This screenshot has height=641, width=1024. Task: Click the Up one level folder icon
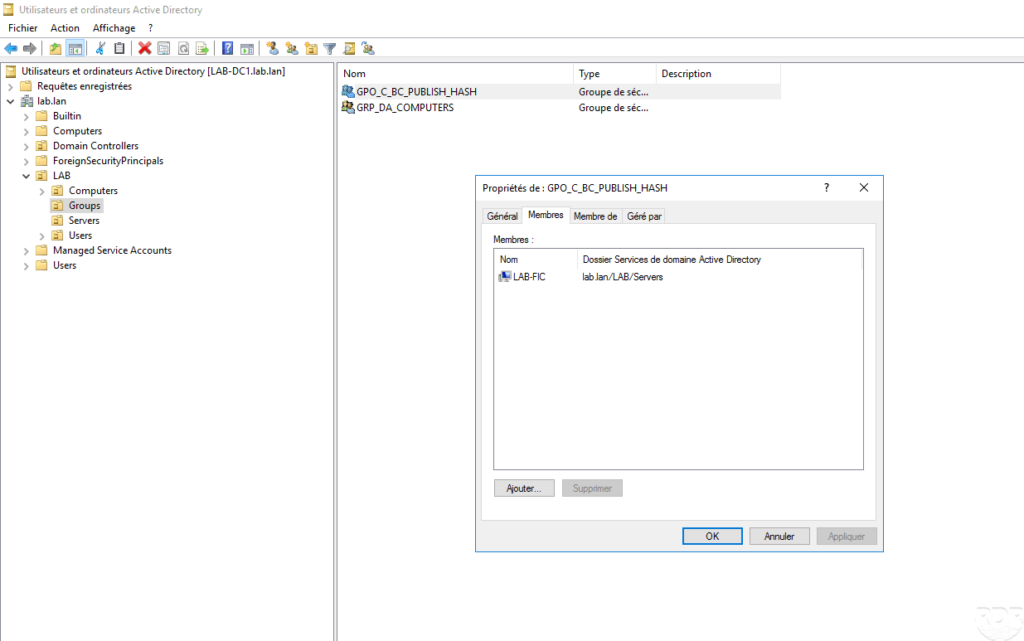(x=56, y=48)
